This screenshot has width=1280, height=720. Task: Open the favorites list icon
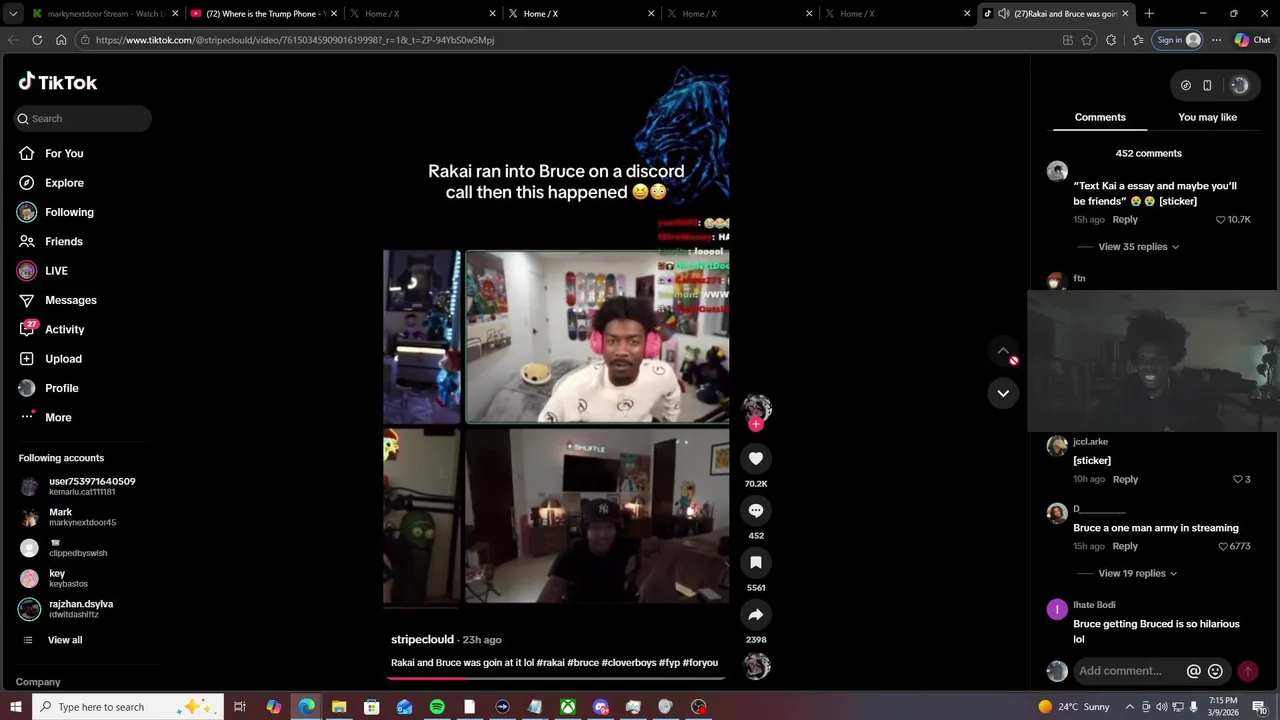[x=1138, y=40]
